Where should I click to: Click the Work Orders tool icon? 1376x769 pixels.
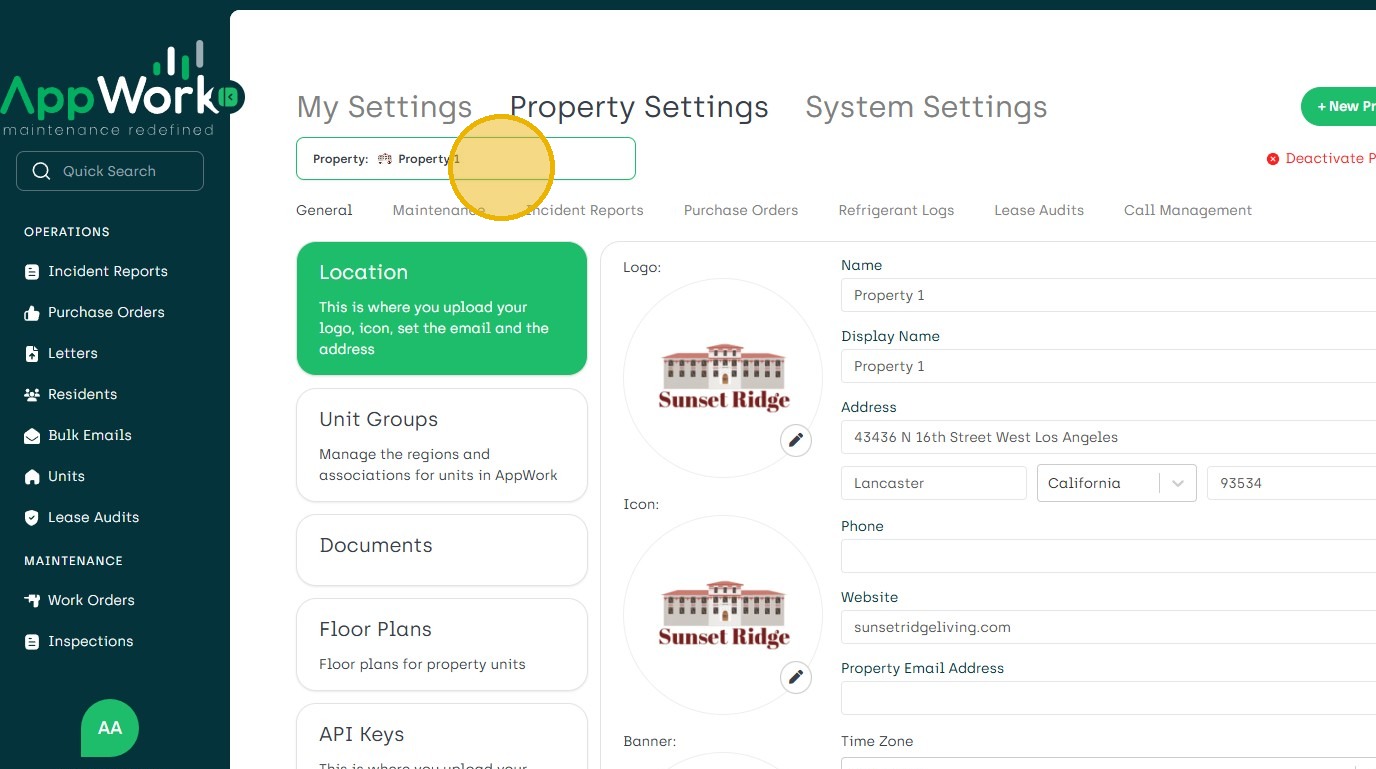point(32,601)
